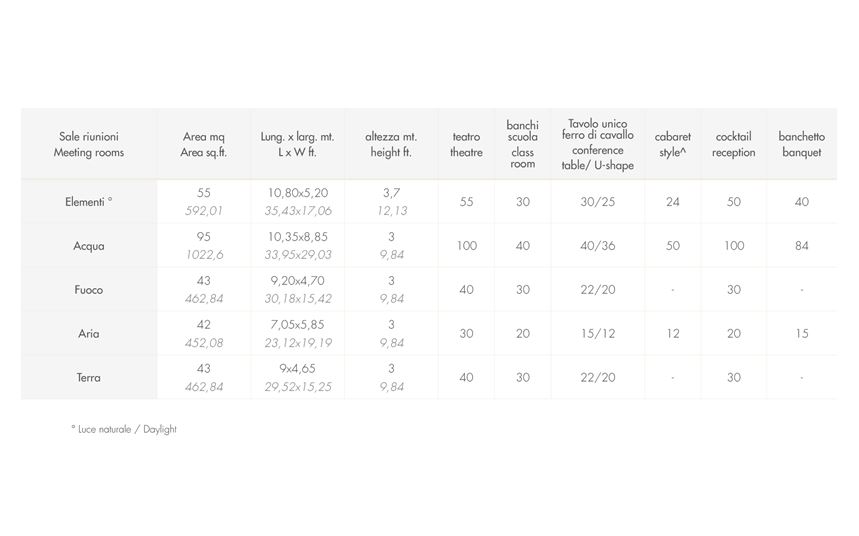859x536 pixels.
Task: Select the 10,80x5,20 dimensions cell
Action: (x=298, y=193)
